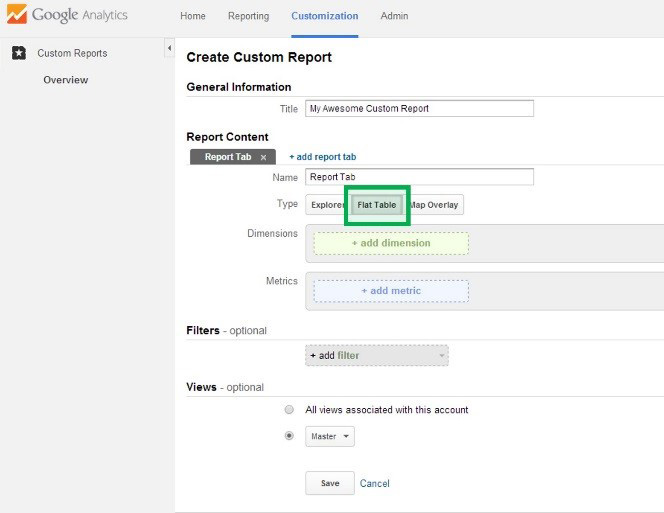Open the Master view dropdown
664x513 pixels.
point(329,437)
